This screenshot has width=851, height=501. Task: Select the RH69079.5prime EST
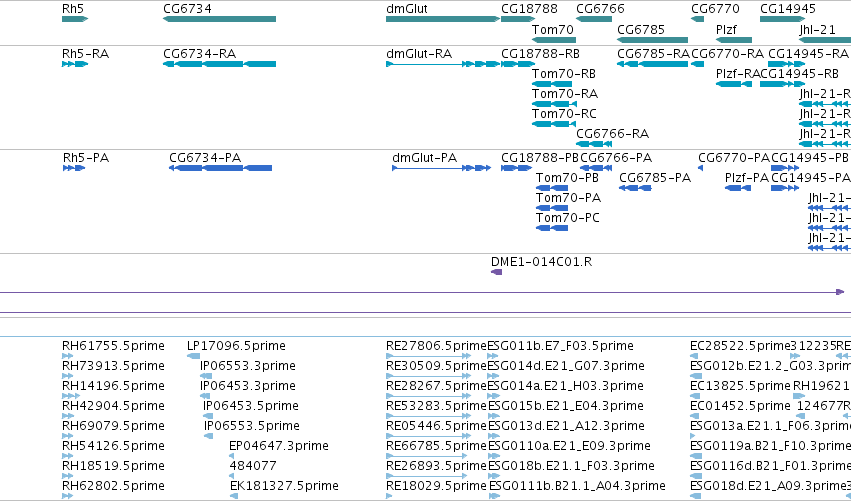click(68, 436)
